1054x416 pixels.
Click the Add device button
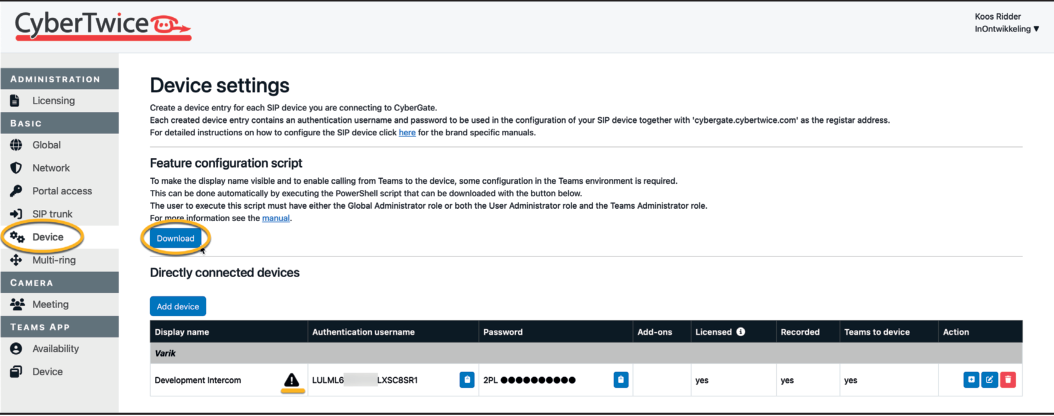pyautogui.click(x=177, y=306)
